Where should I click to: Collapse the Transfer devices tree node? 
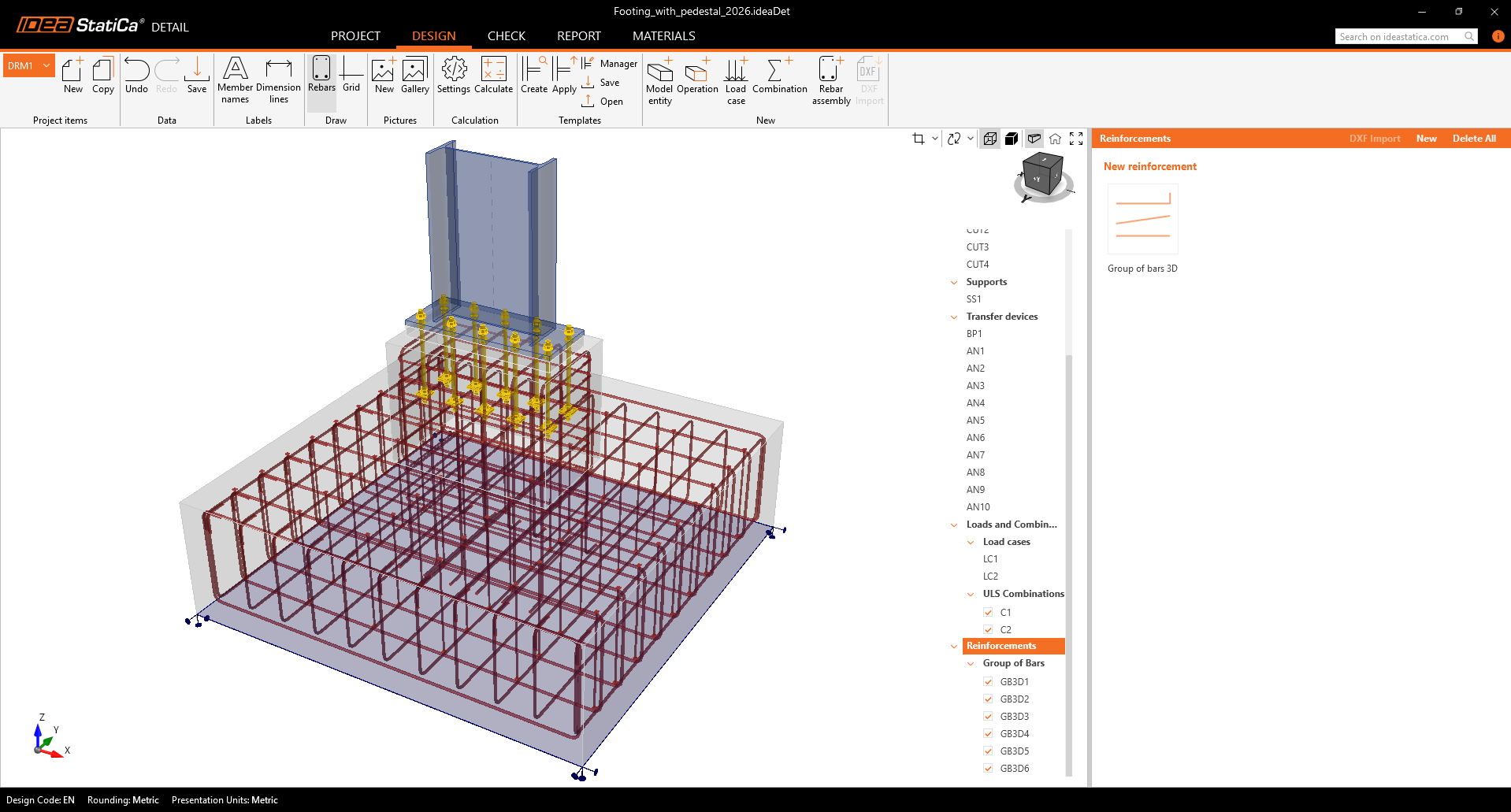pyautogui.click(x=954, y=317)
